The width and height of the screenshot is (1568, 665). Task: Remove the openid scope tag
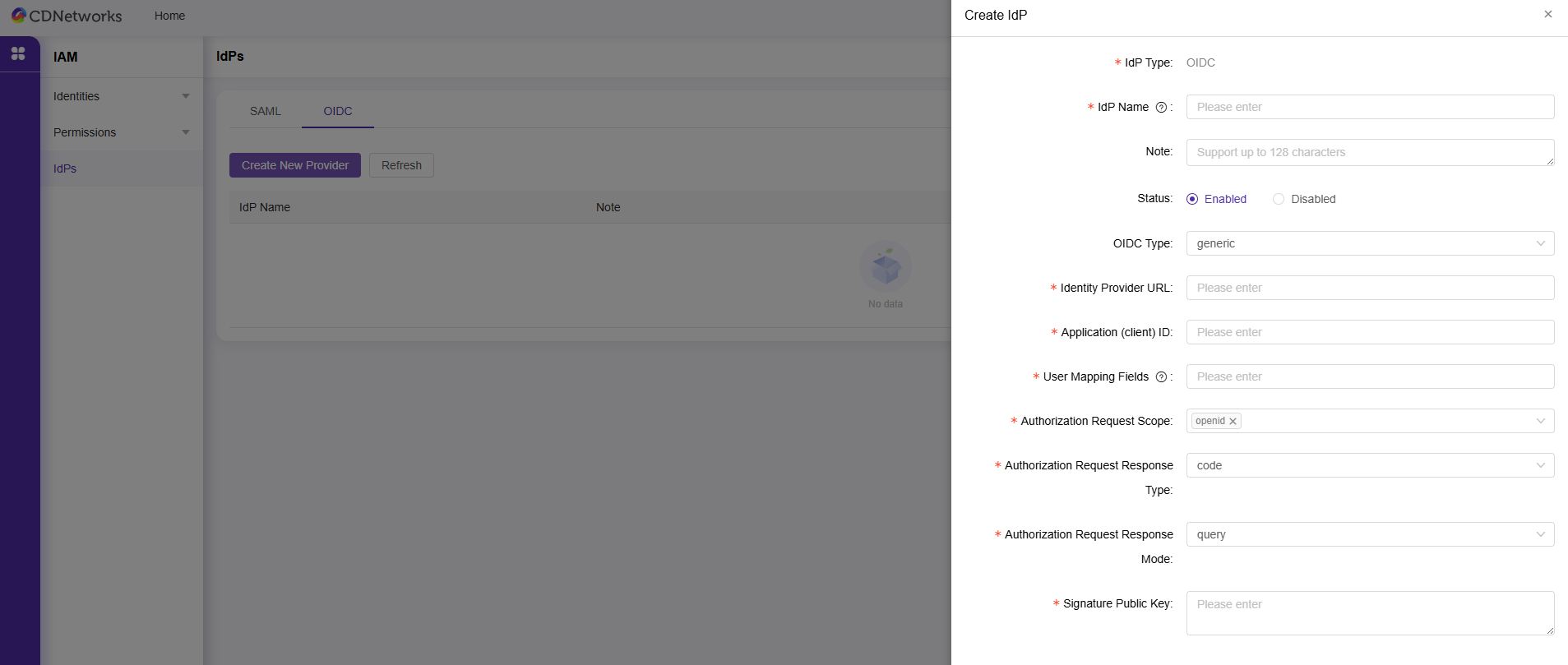coord(1233,422)
